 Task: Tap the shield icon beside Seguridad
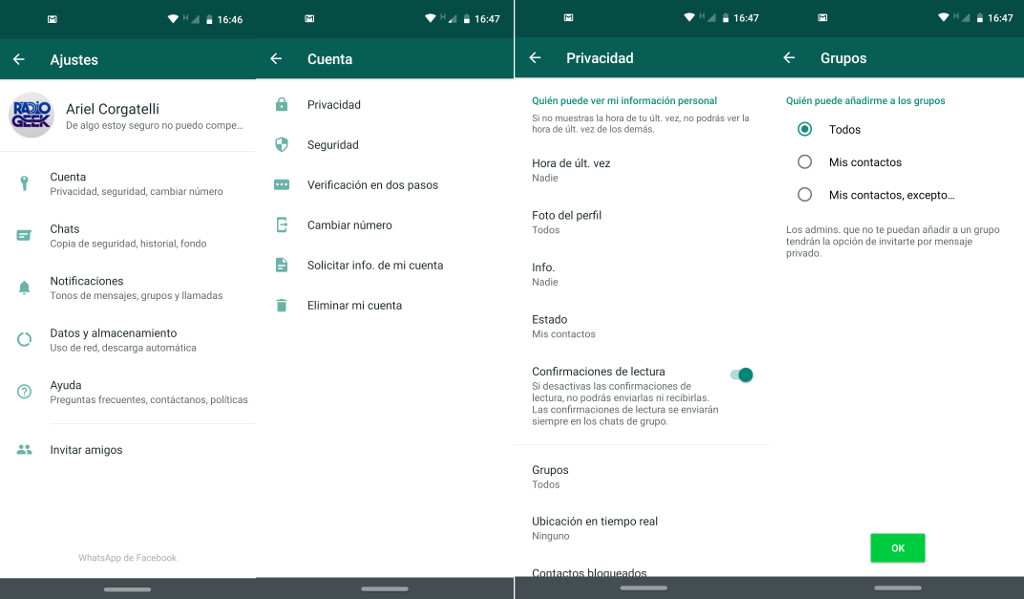pos(282,145)
